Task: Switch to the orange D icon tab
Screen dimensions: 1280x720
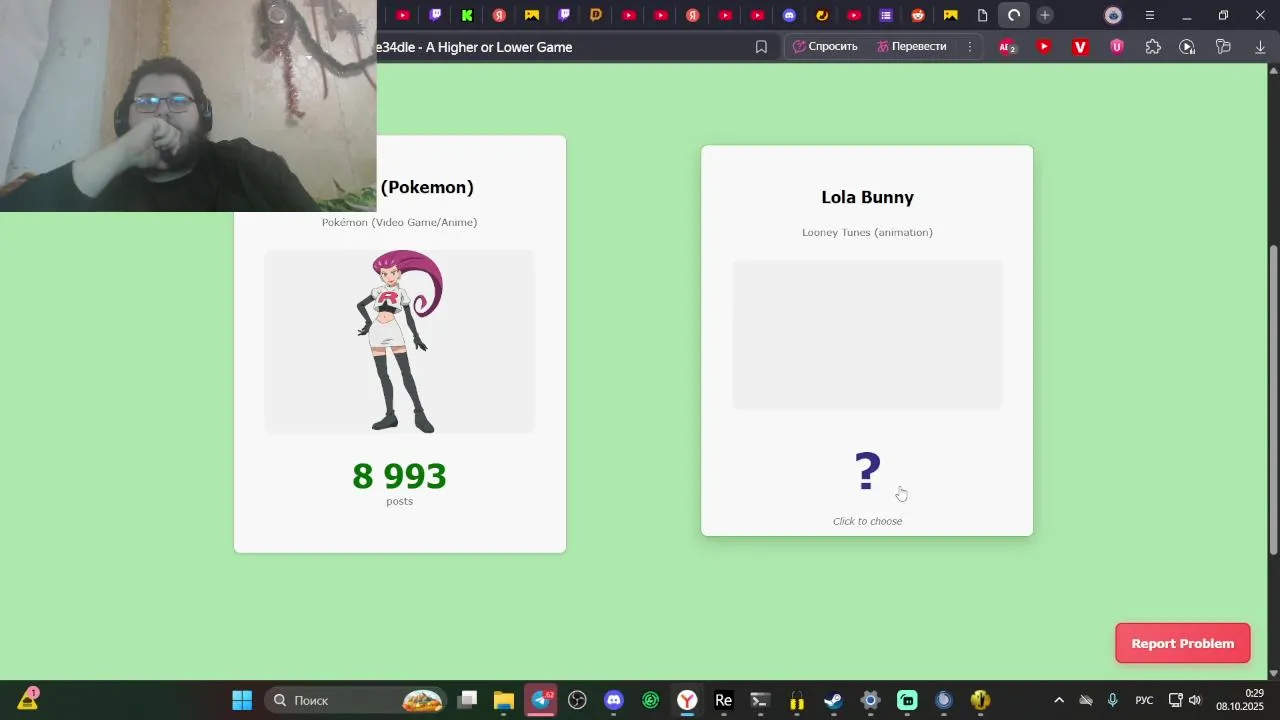Action: point(596,15)
